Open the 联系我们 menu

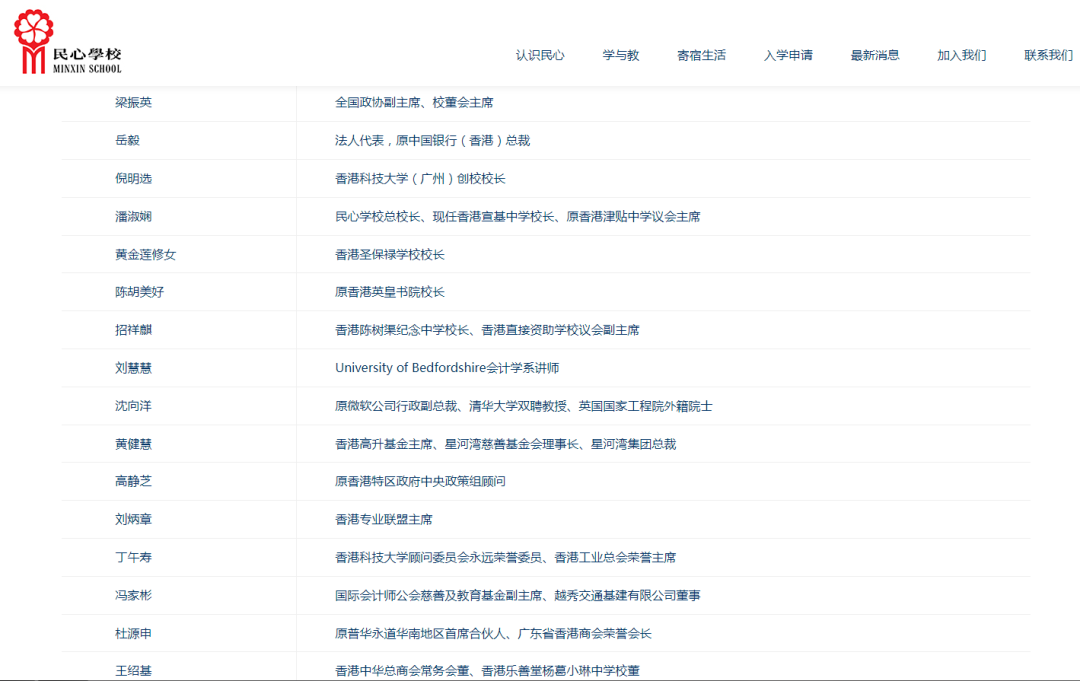tap(1048, 55)
